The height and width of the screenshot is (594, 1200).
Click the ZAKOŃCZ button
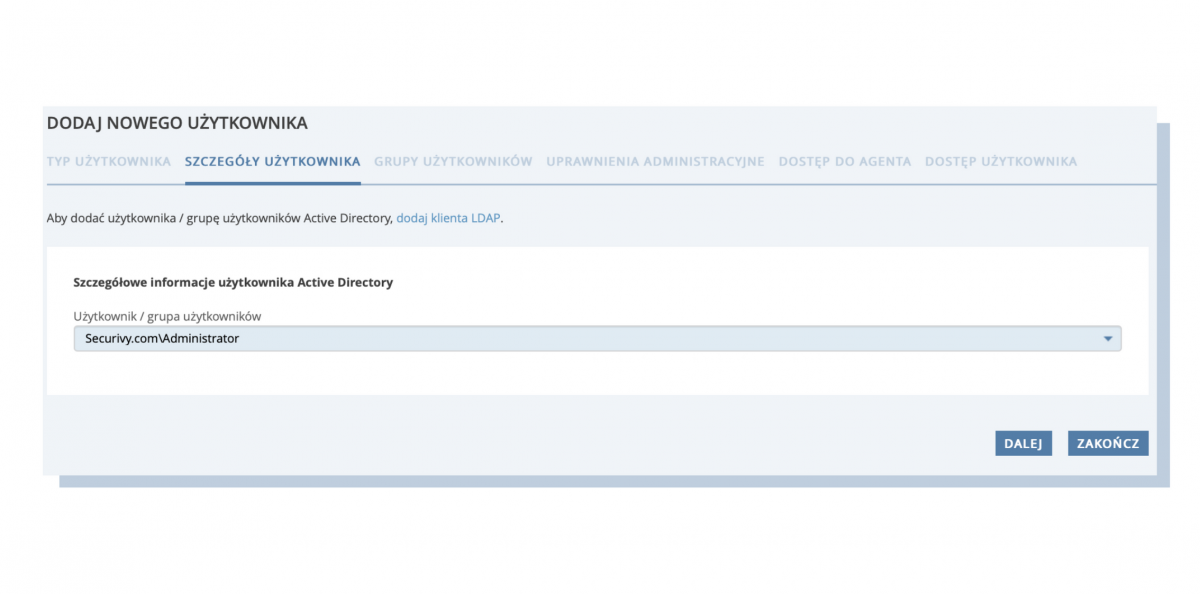point(1108,443)
